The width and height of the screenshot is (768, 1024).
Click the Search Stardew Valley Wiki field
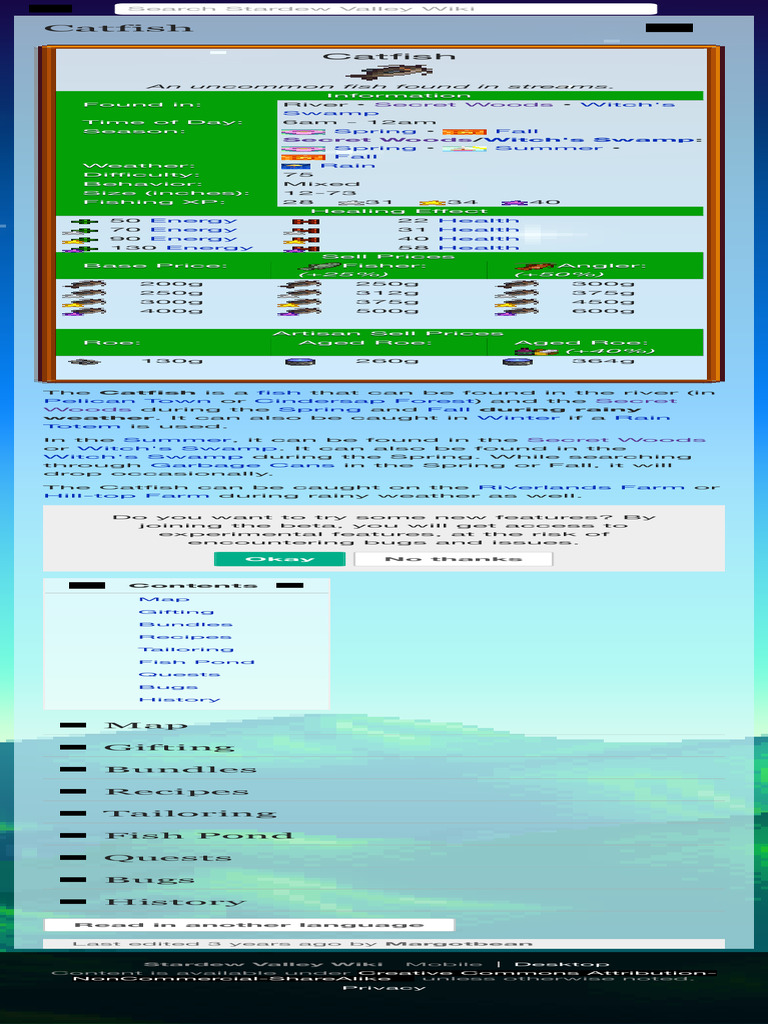(385, 8)
